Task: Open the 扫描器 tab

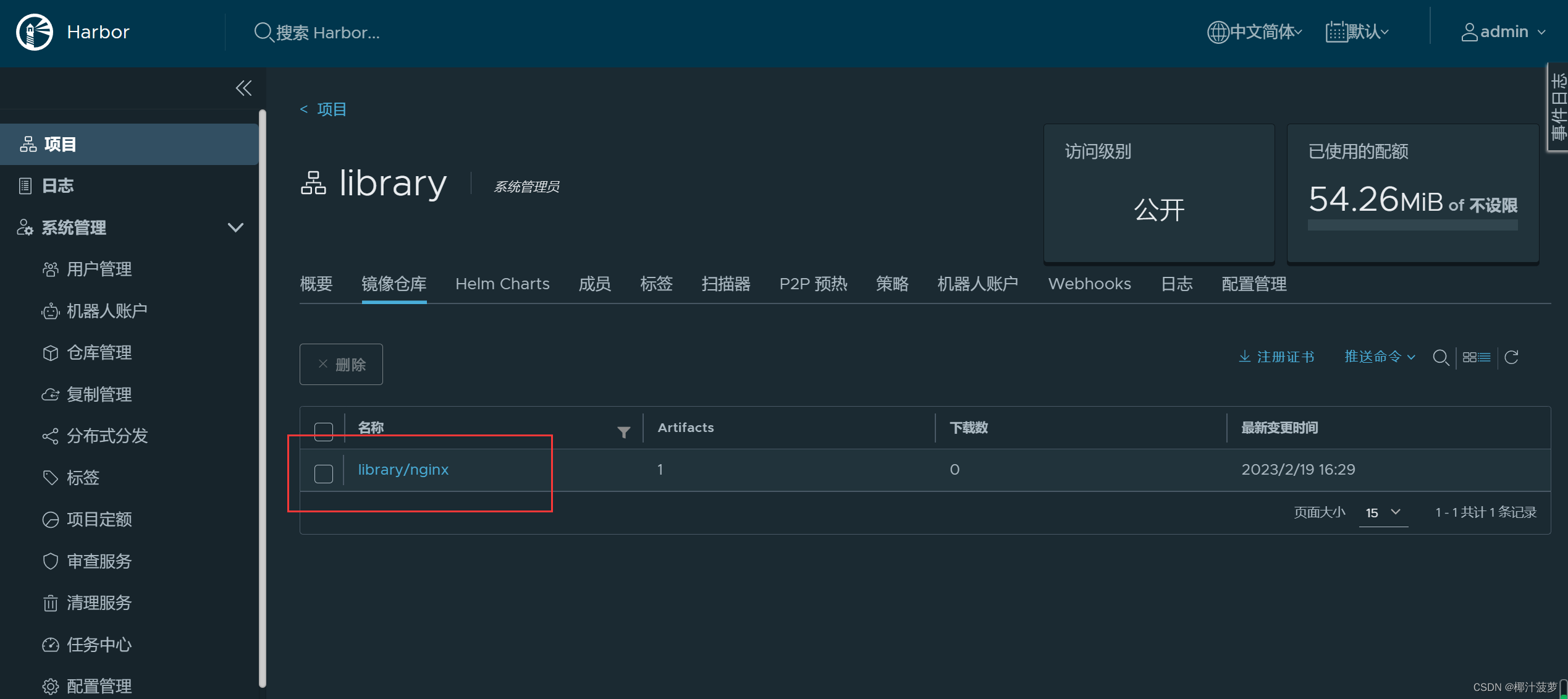Action: click(726, 284)
